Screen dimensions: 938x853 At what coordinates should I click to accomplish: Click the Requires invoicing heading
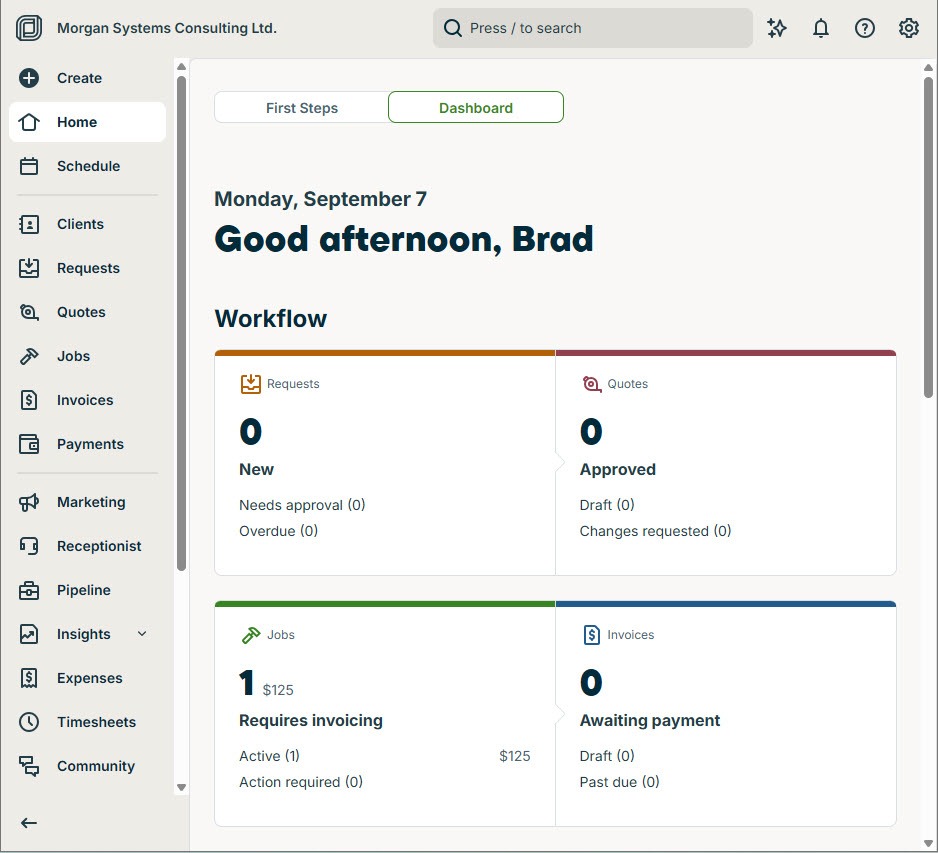310,720
